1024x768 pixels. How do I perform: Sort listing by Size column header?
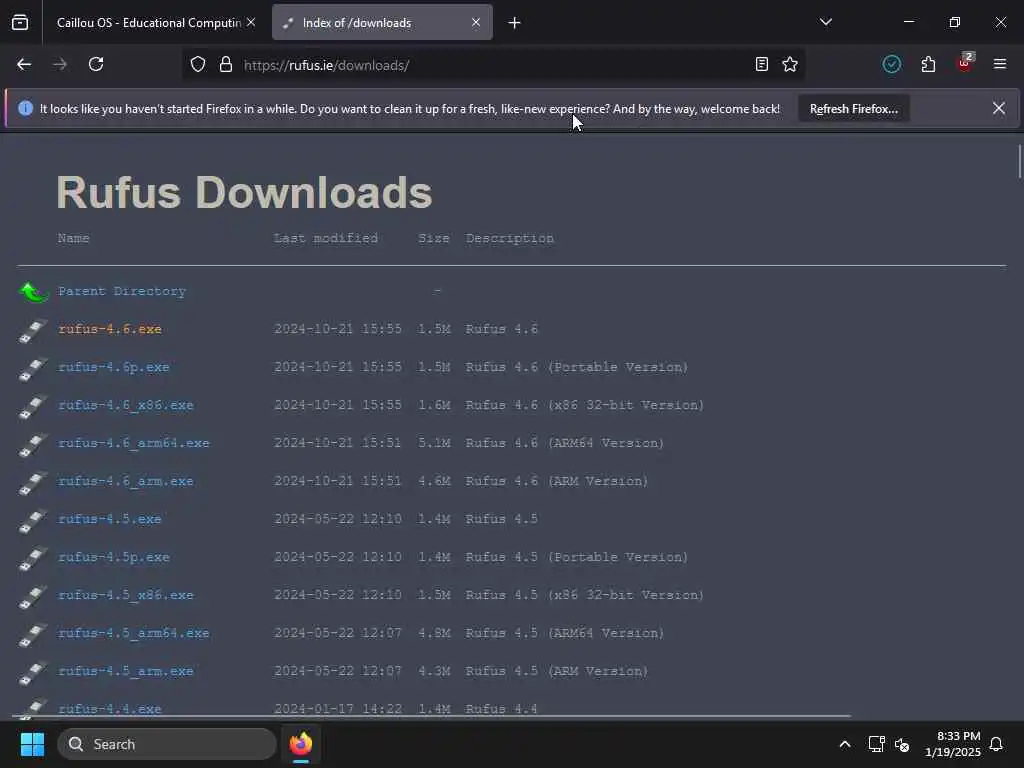coord(434,238)
